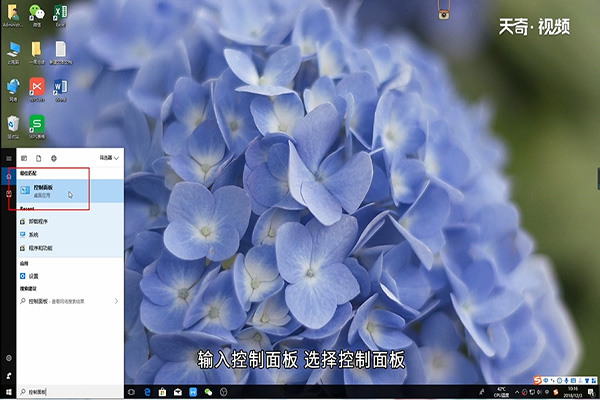Launch Microsoft Edge from the taskbar
Screen dimensions: 600x400
pos(147,392)
